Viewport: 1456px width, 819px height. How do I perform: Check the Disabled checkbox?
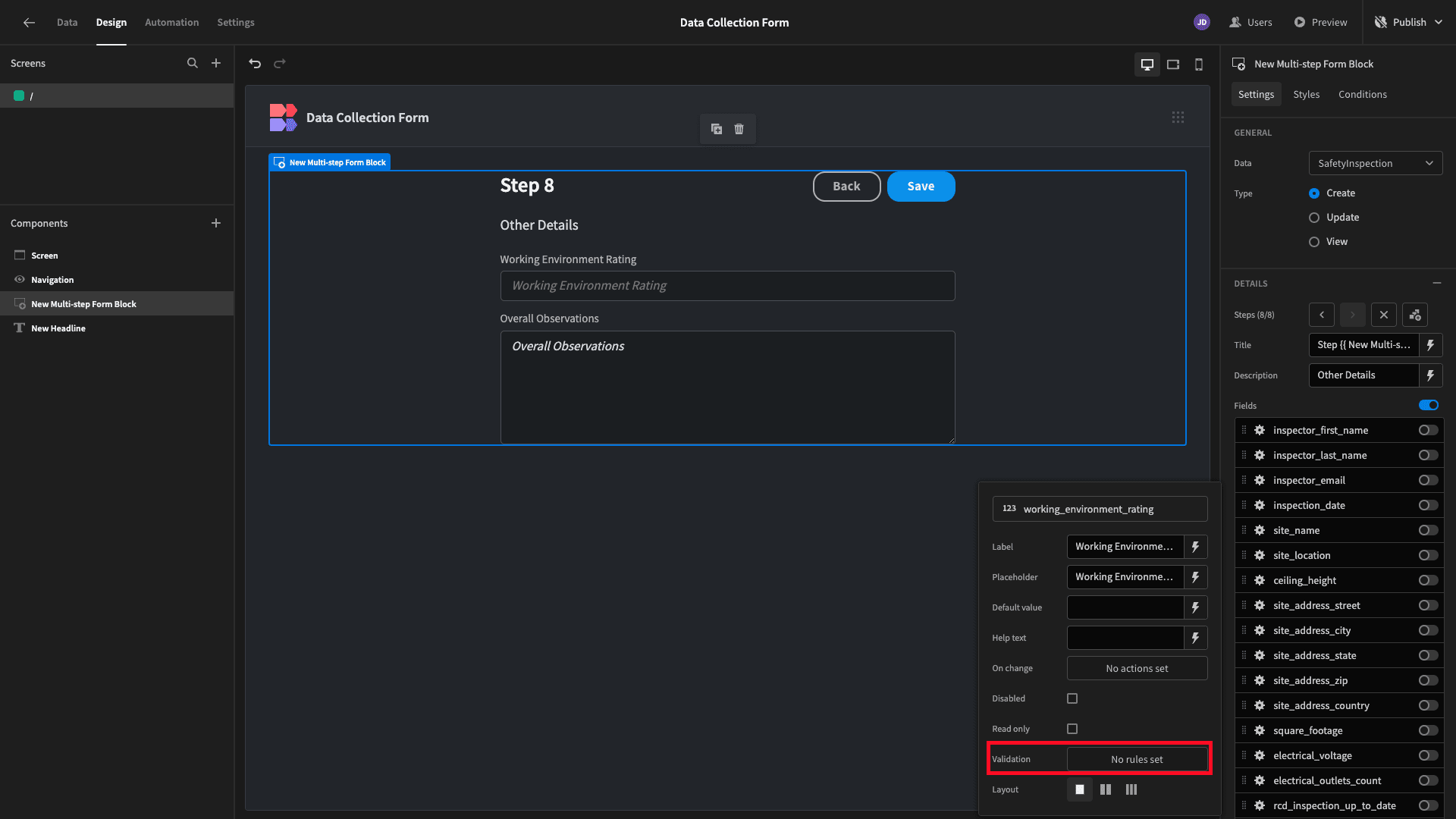pos(1072,698)
